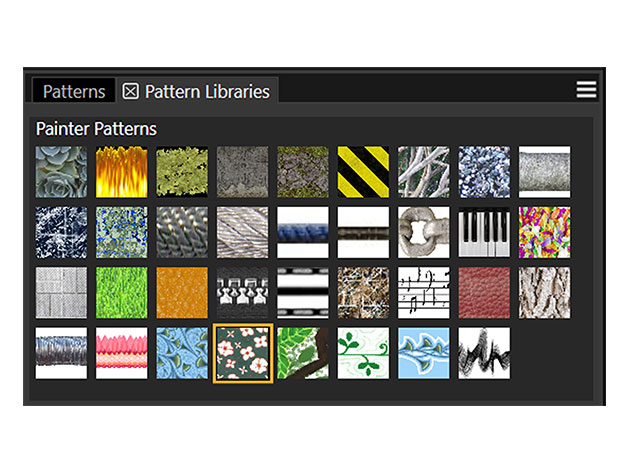
Task: Select the pink petals border pattern
Action: coord(122,353)
